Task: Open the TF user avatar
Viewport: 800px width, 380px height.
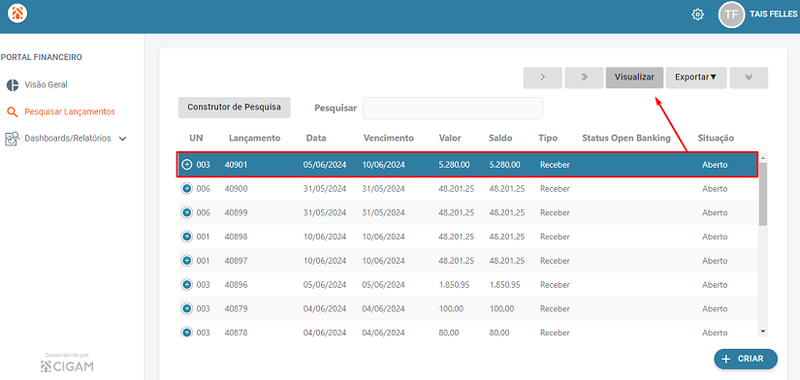Action: click(731, 14)
